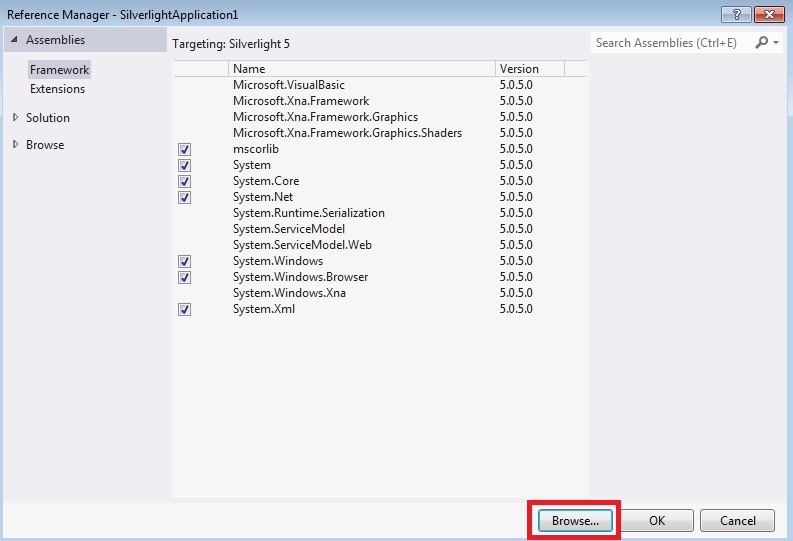
Task: Open the search options dropdown arrow
Action: point(776,43)
